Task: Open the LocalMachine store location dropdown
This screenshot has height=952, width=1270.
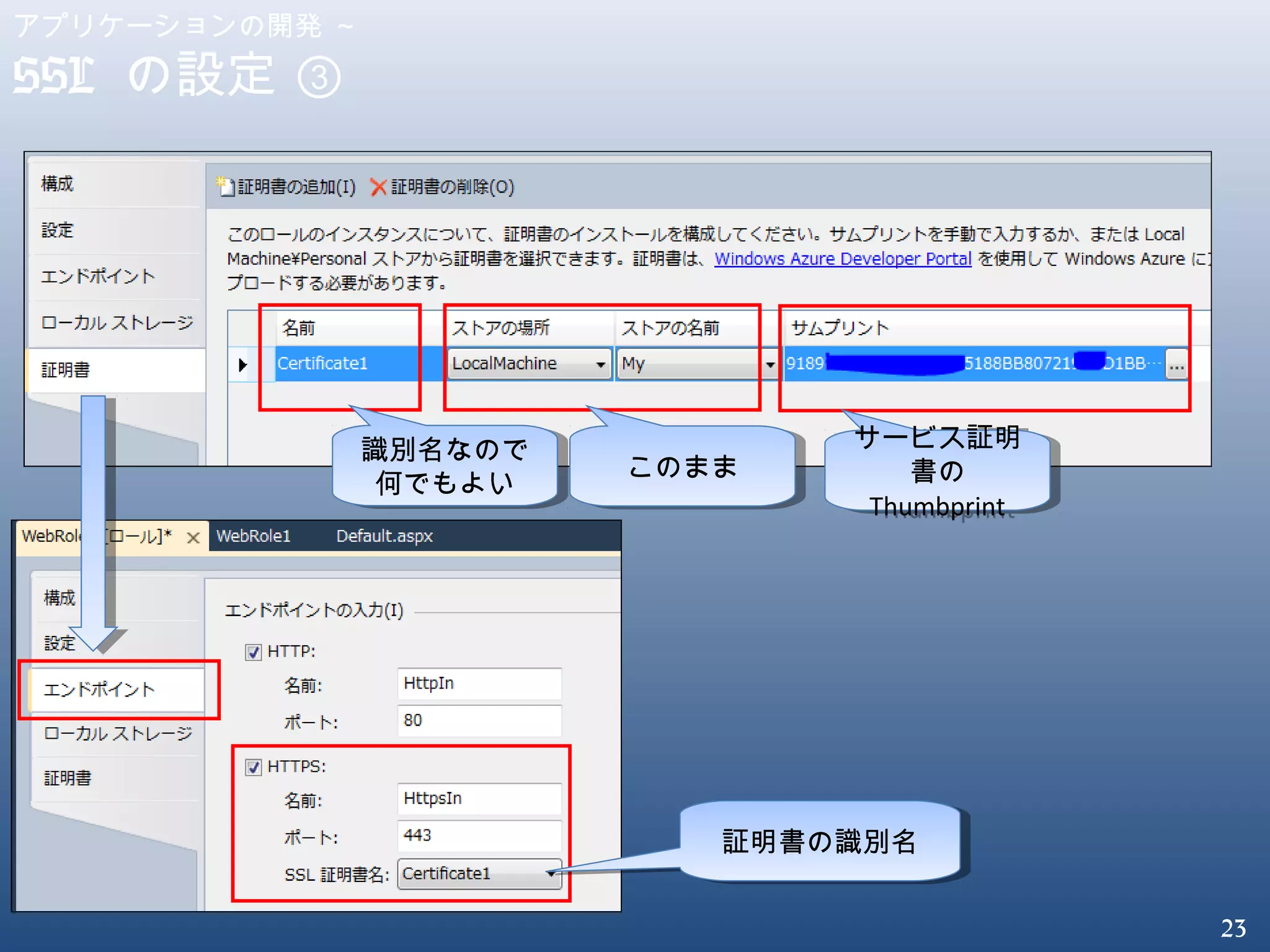Action: point(530,363)
